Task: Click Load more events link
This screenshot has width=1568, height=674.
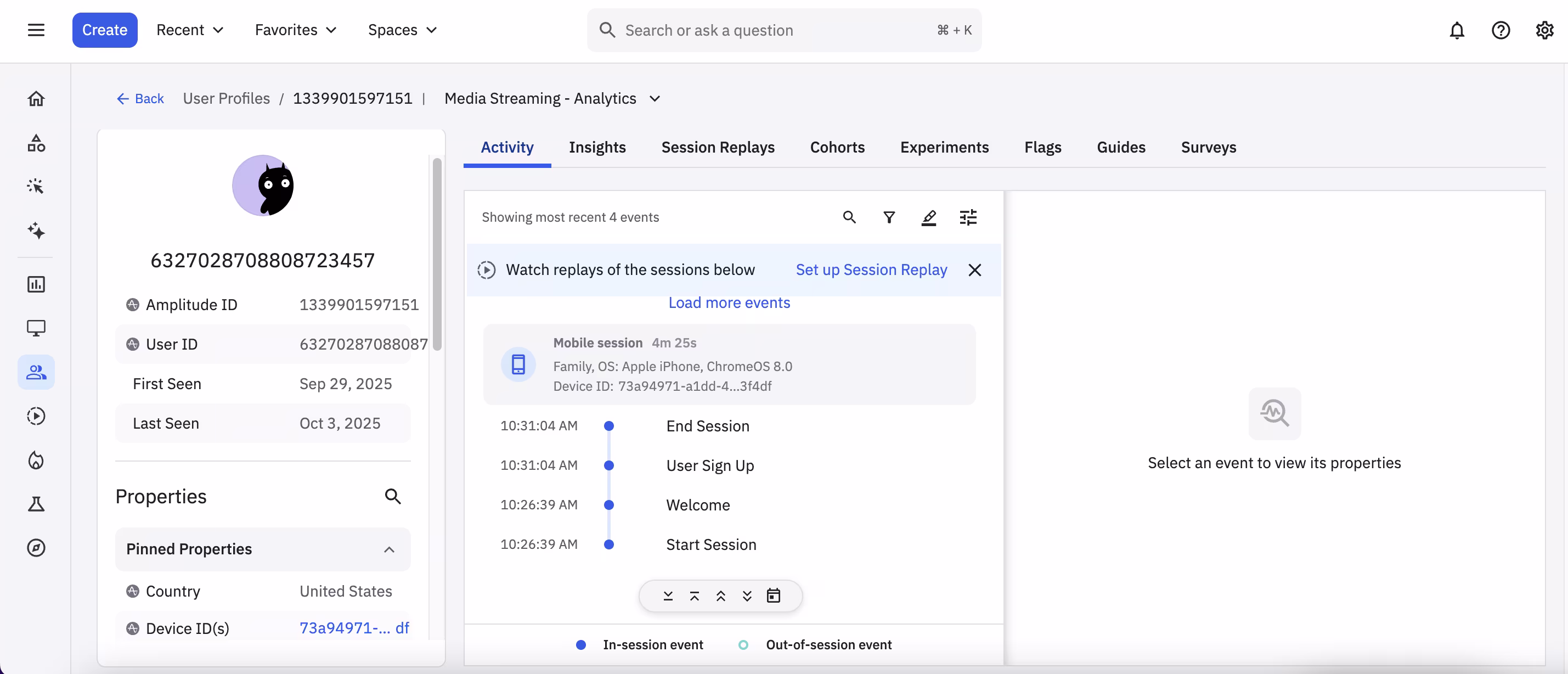Action: click(x=729, y=302)
